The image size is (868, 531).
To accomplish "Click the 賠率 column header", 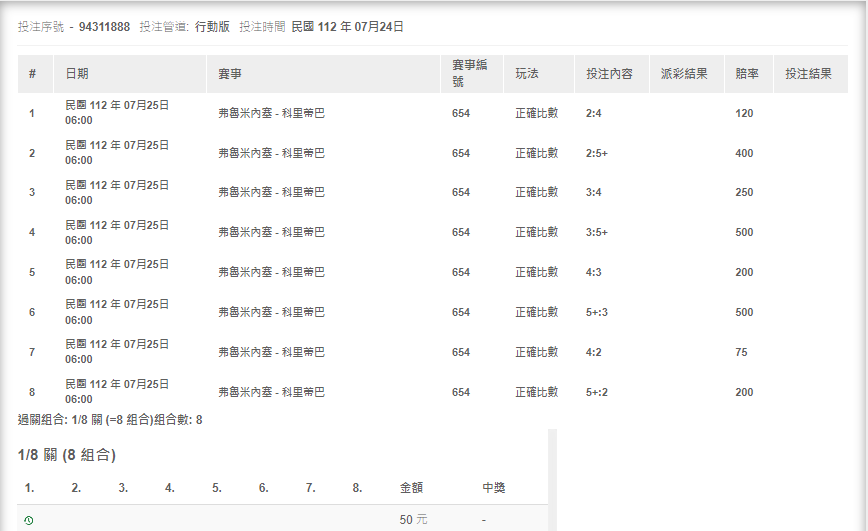I will pos(747,74).
